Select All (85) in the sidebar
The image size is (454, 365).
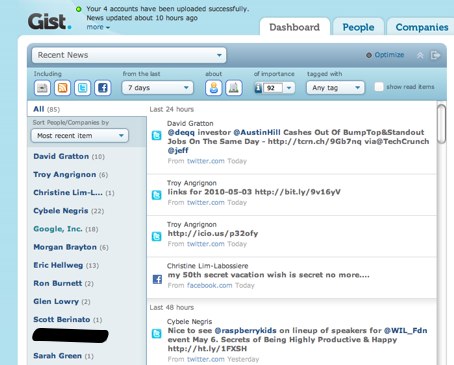(x=47, y=109)
